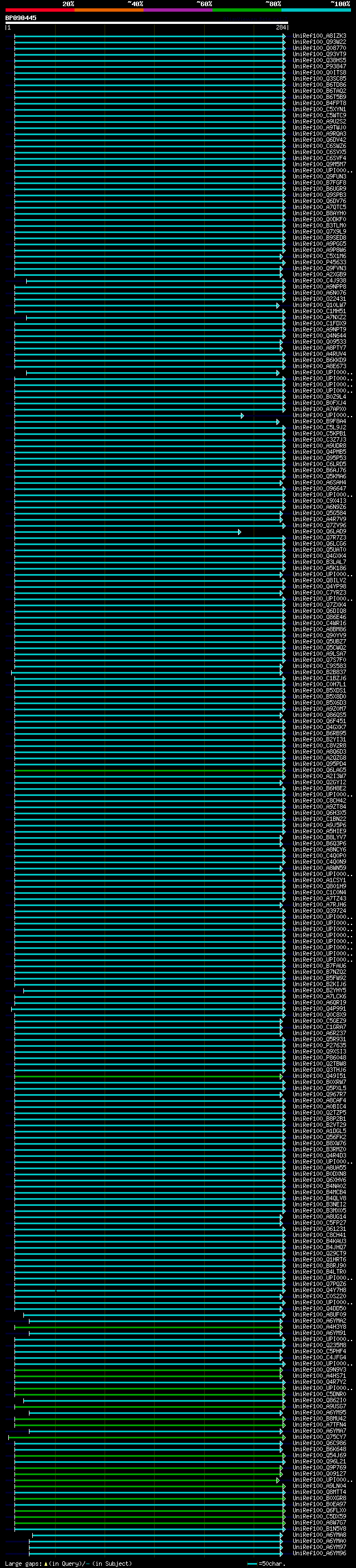Screen dimensions: 356x1568
Task: Open hit UniRef100_A8UF09
Action: [x=319, y=1315]
